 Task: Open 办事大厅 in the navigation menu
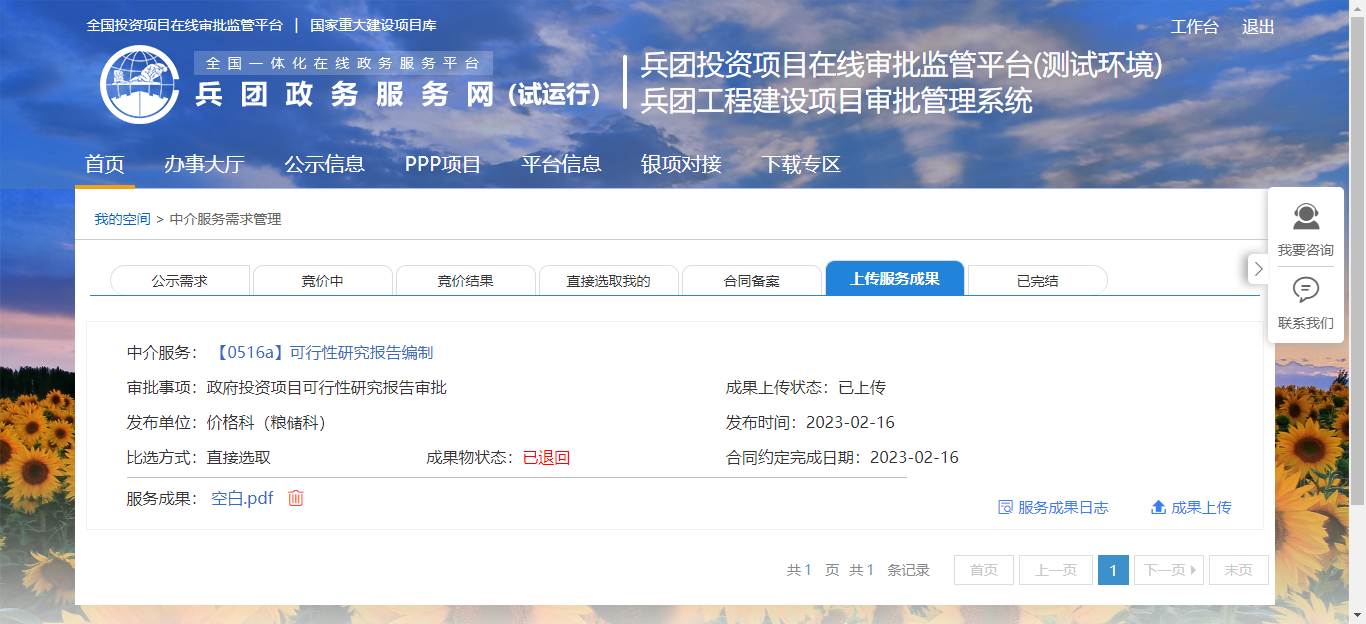coord(204,165)
